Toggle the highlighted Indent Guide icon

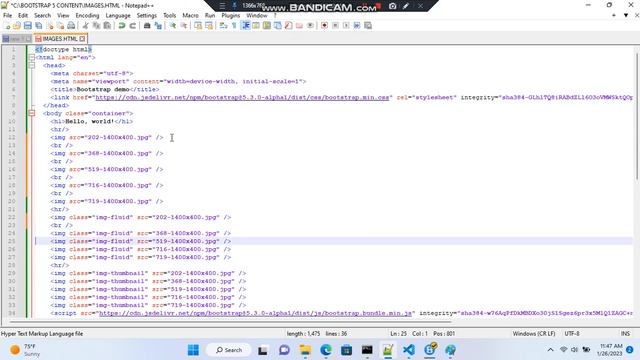246,26
